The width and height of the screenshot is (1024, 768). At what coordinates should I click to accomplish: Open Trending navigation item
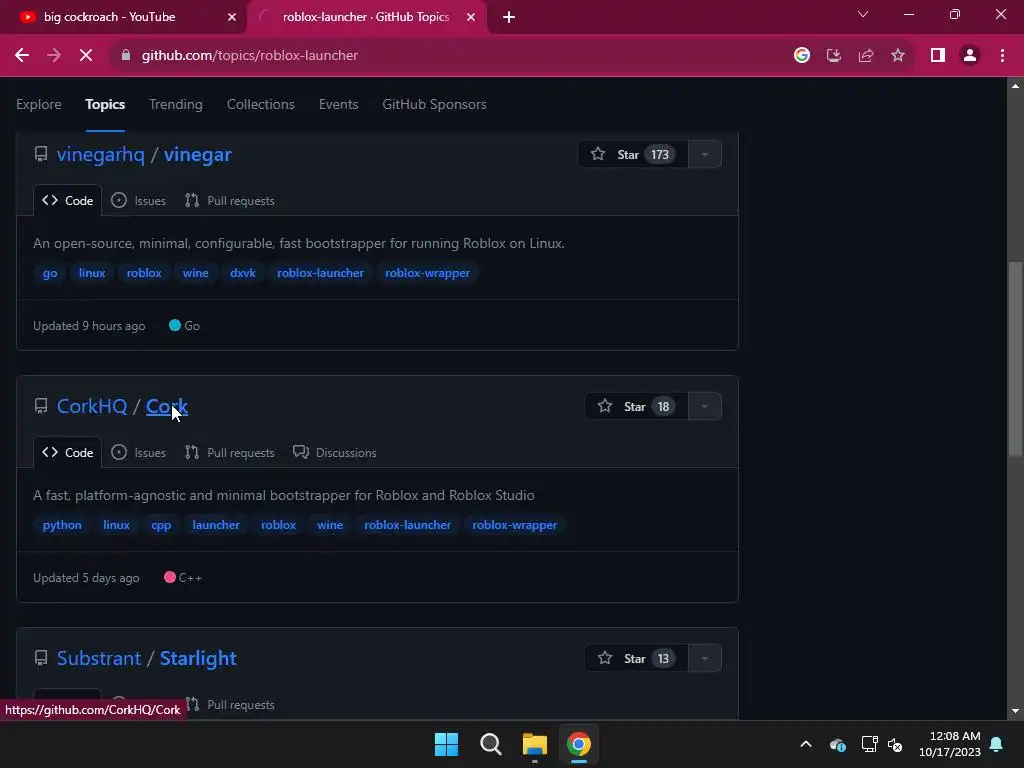pos(176,104)
